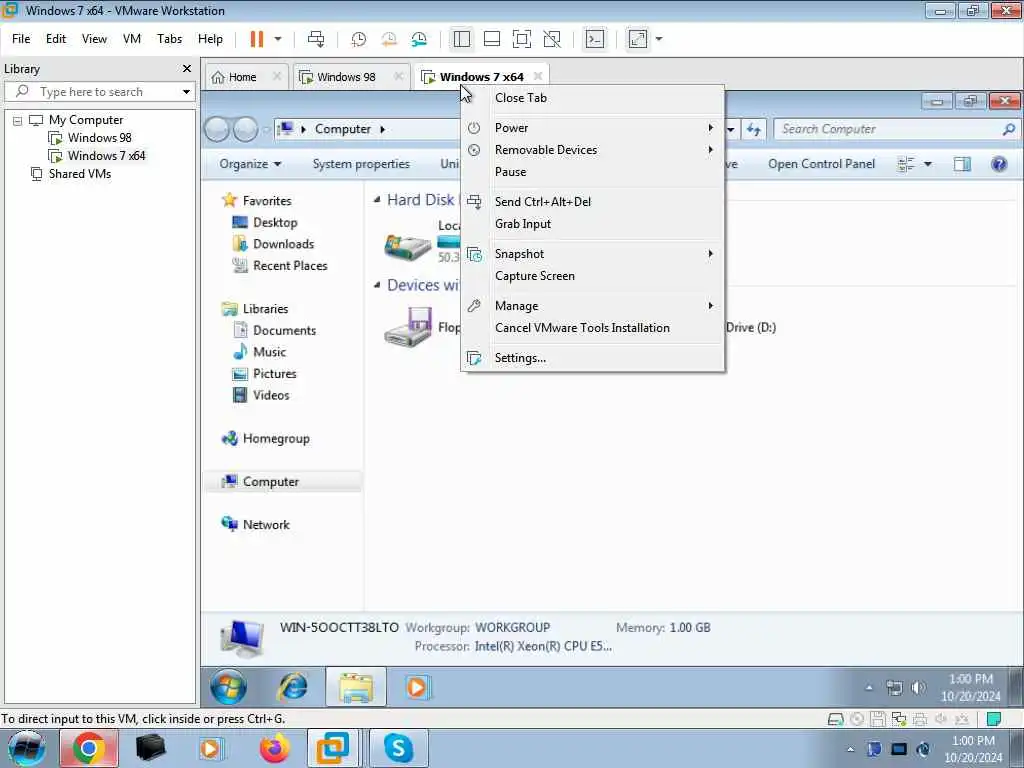
Task: Open Snapshot Manager toolbar icon
Action: coord(419,39)
